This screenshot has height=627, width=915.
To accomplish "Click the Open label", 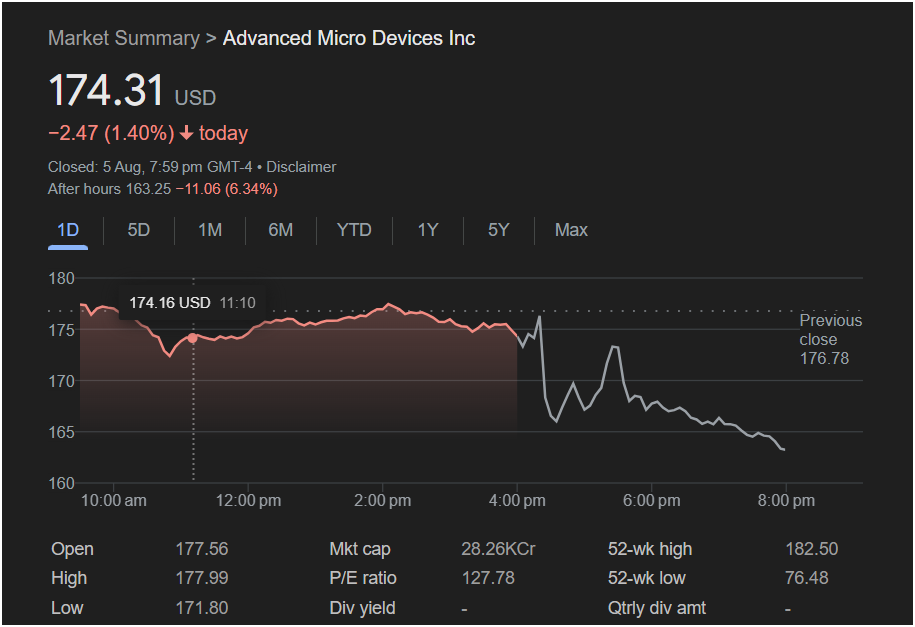I will tap(72, 549).
